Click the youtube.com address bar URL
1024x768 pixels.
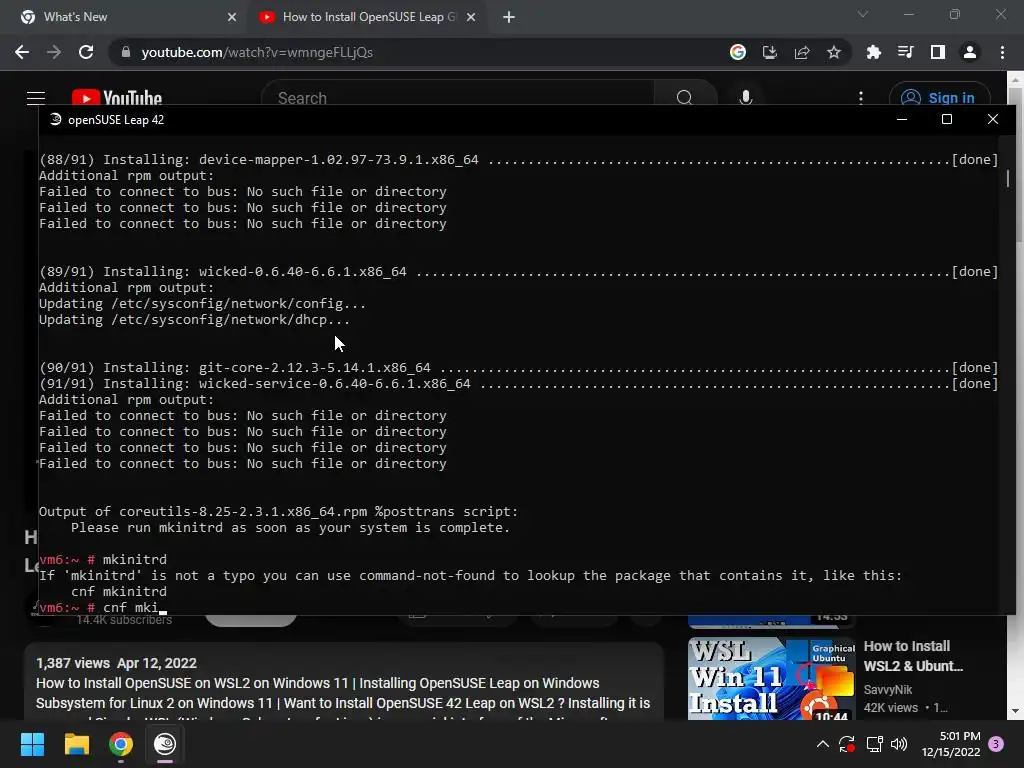(257, 52)
